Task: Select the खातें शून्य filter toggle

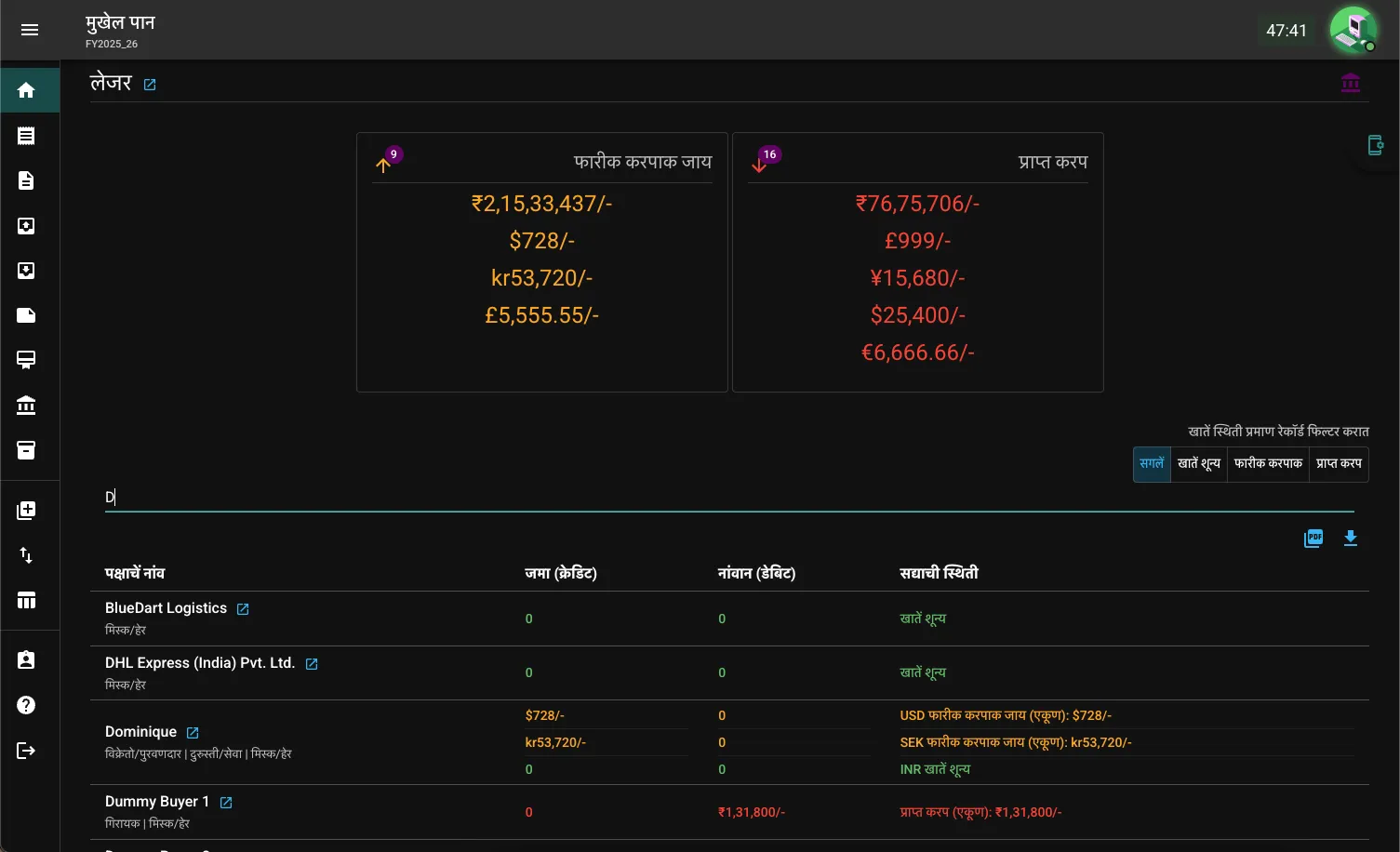Action: pyautogui.click(x=1199, y=463)
